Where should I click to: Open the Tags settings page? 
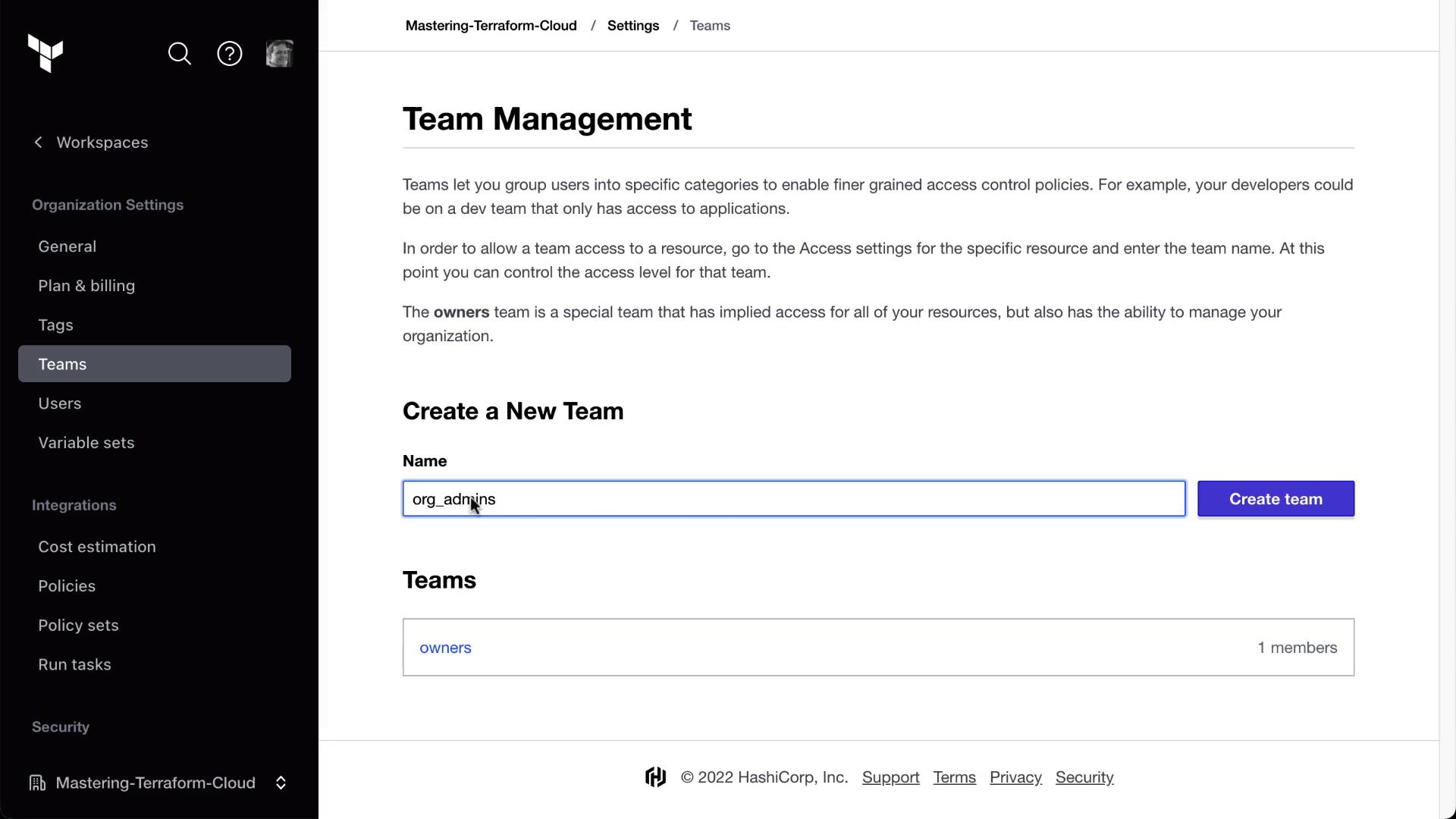[56, 325]
